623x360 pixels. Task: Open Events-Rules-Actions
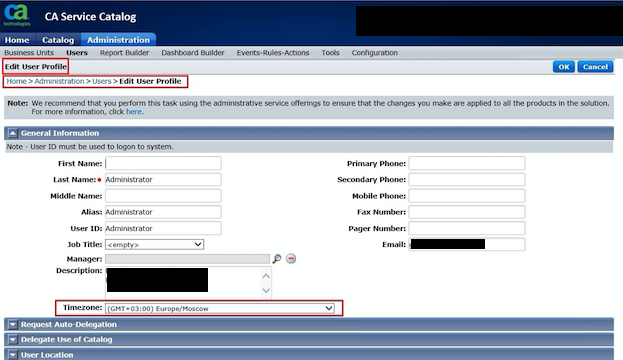[273, 53]
